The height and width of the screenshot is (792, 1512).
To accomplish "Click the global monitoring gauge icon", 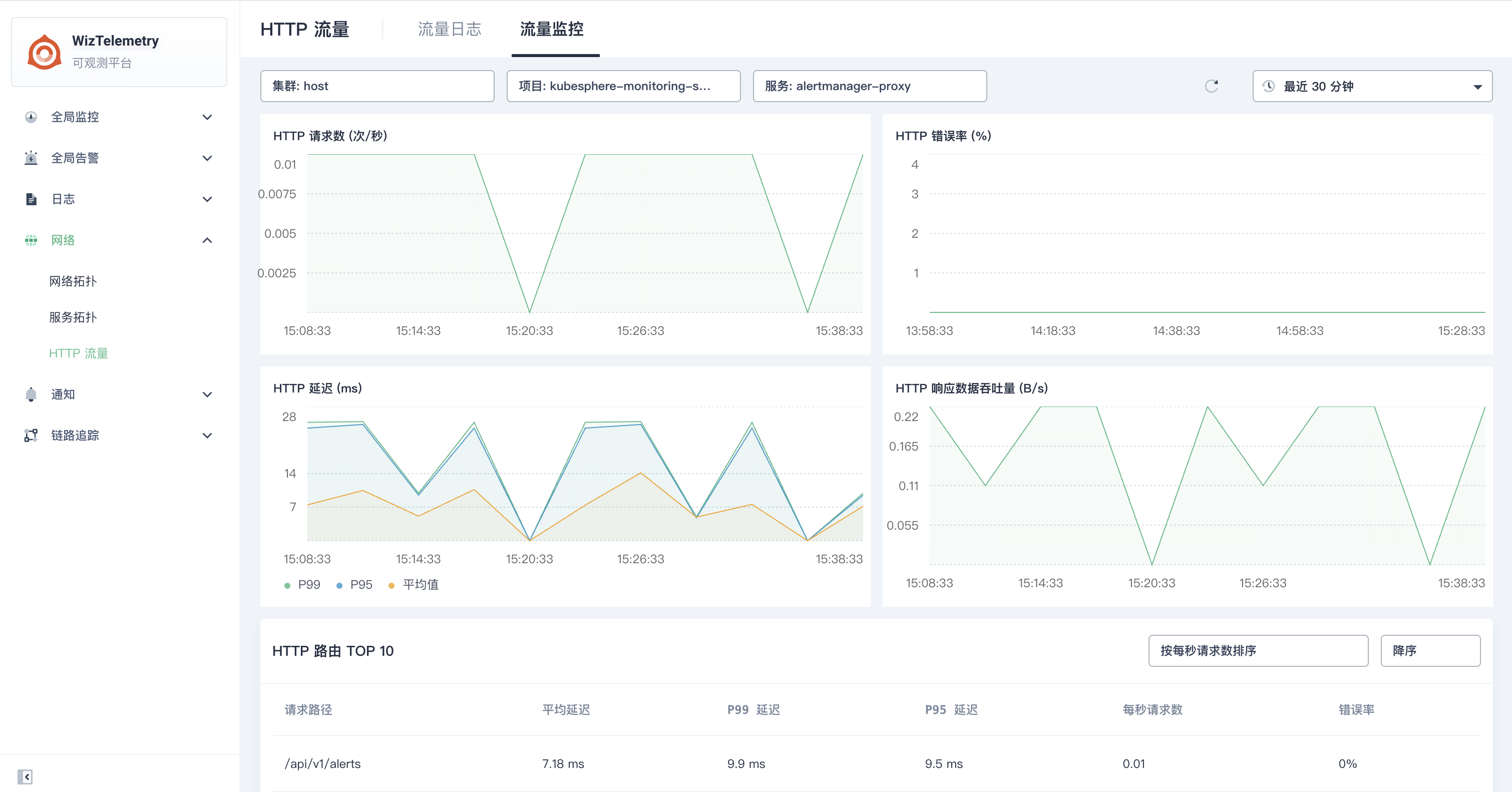I will 31,117.
